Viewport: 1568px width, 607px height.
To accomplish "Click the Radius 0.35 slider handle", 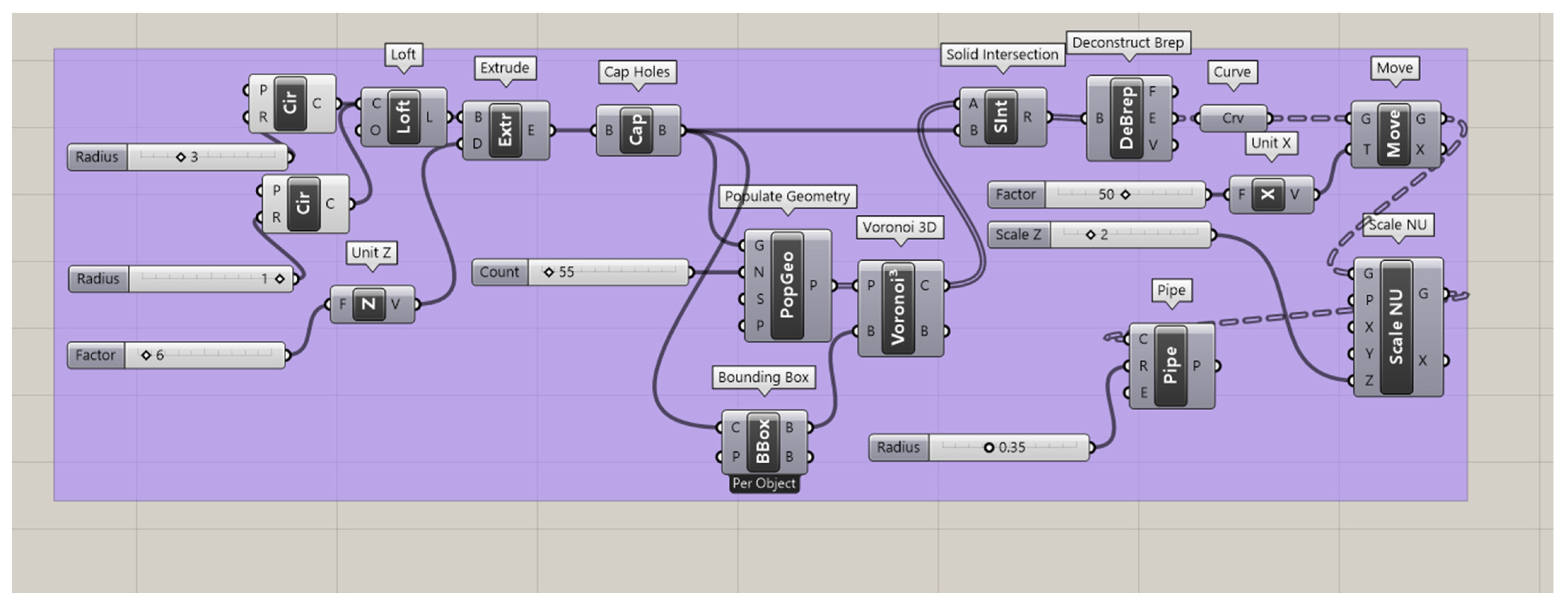I will (989, 447).
